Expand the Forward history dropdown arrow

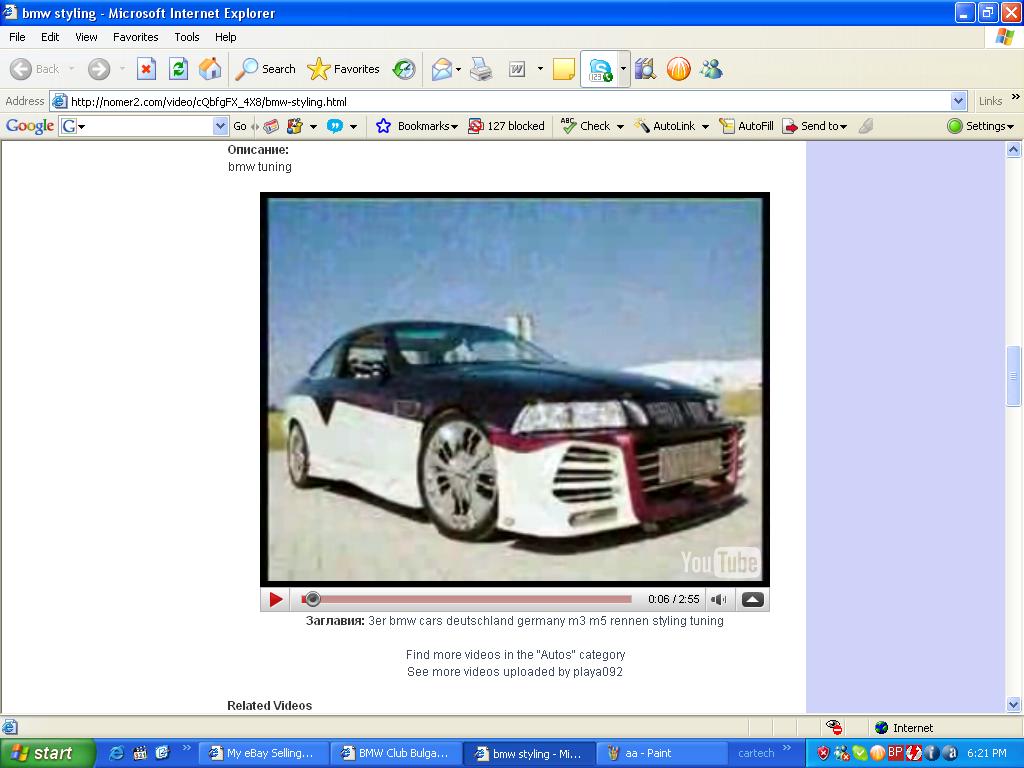point(122,69)
